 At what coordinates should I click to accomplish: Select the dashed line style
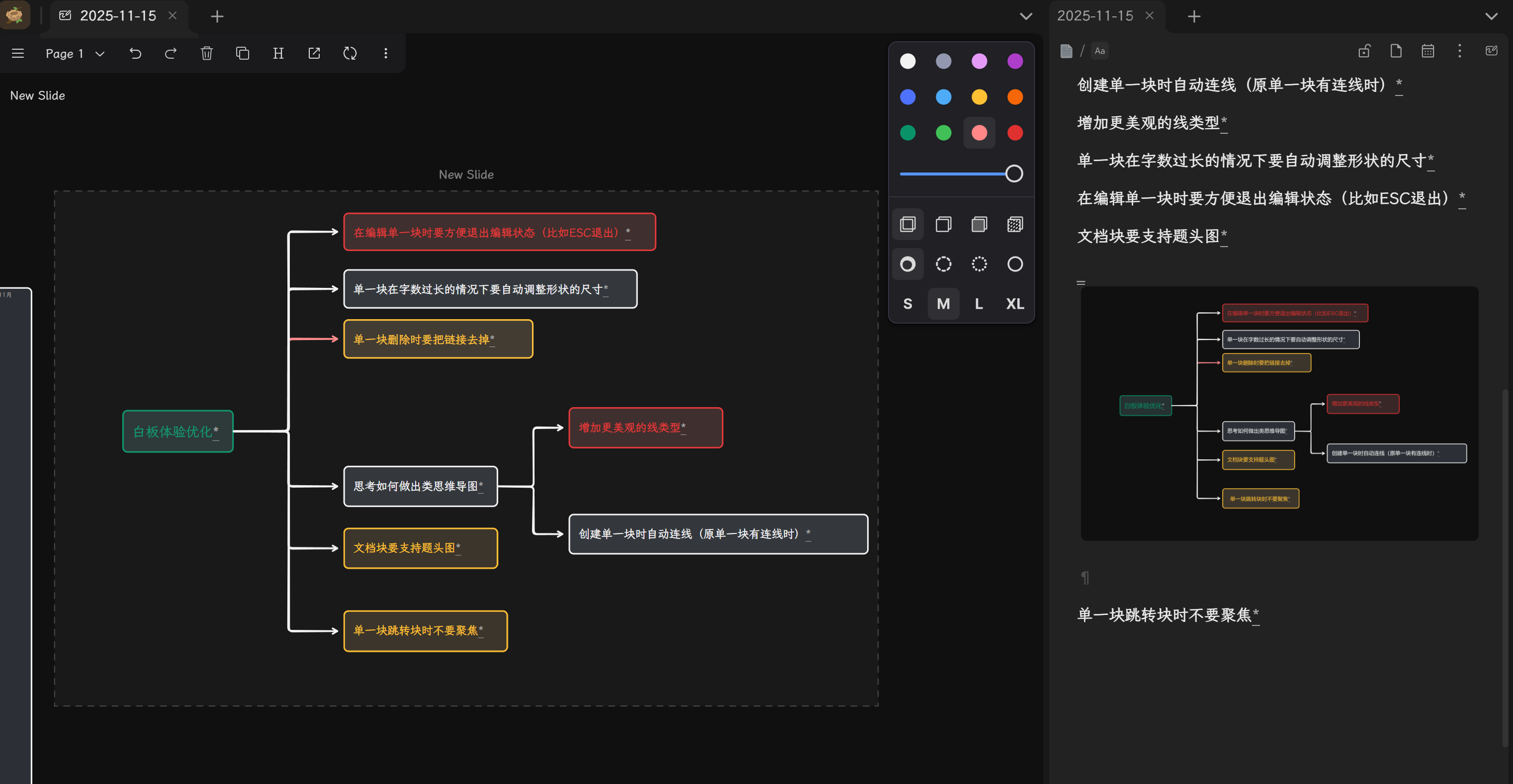[943, 264]
